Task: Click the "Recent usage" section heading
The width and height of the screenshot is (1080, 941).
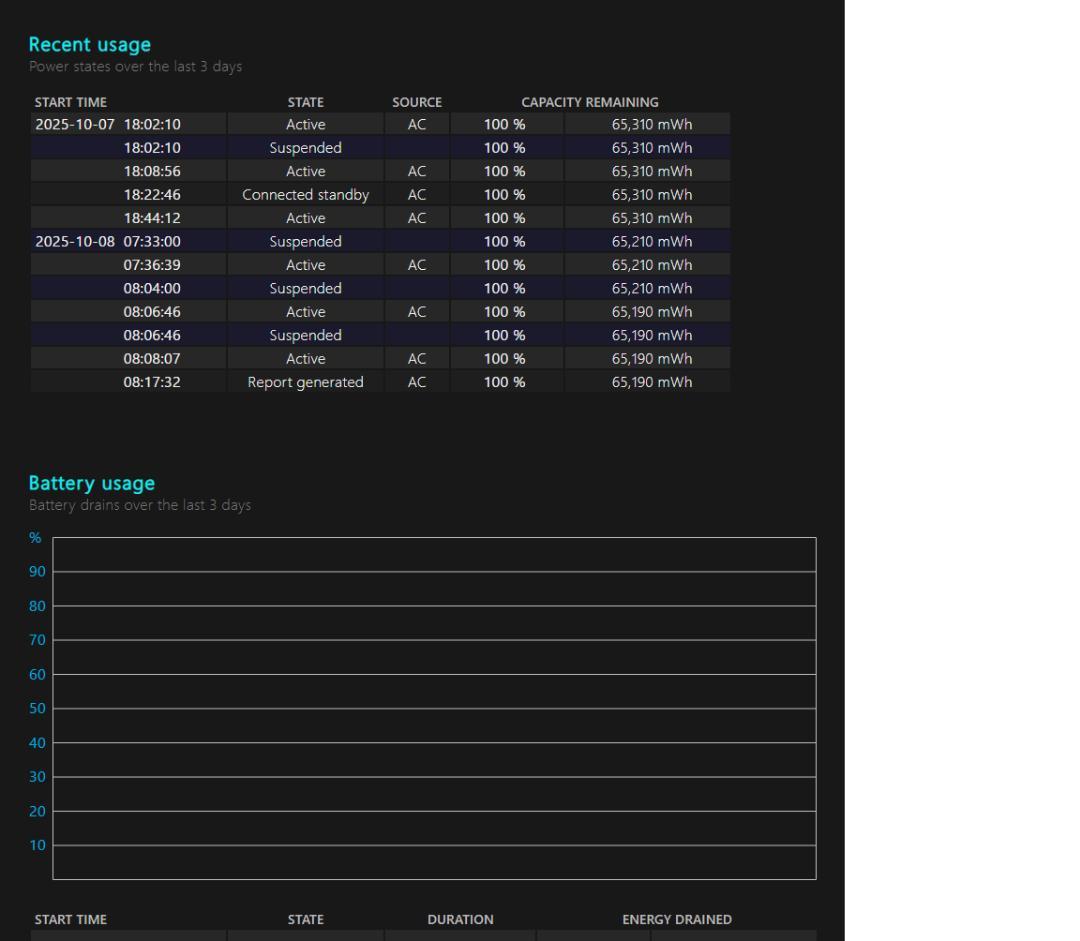Action: (90, 45)
